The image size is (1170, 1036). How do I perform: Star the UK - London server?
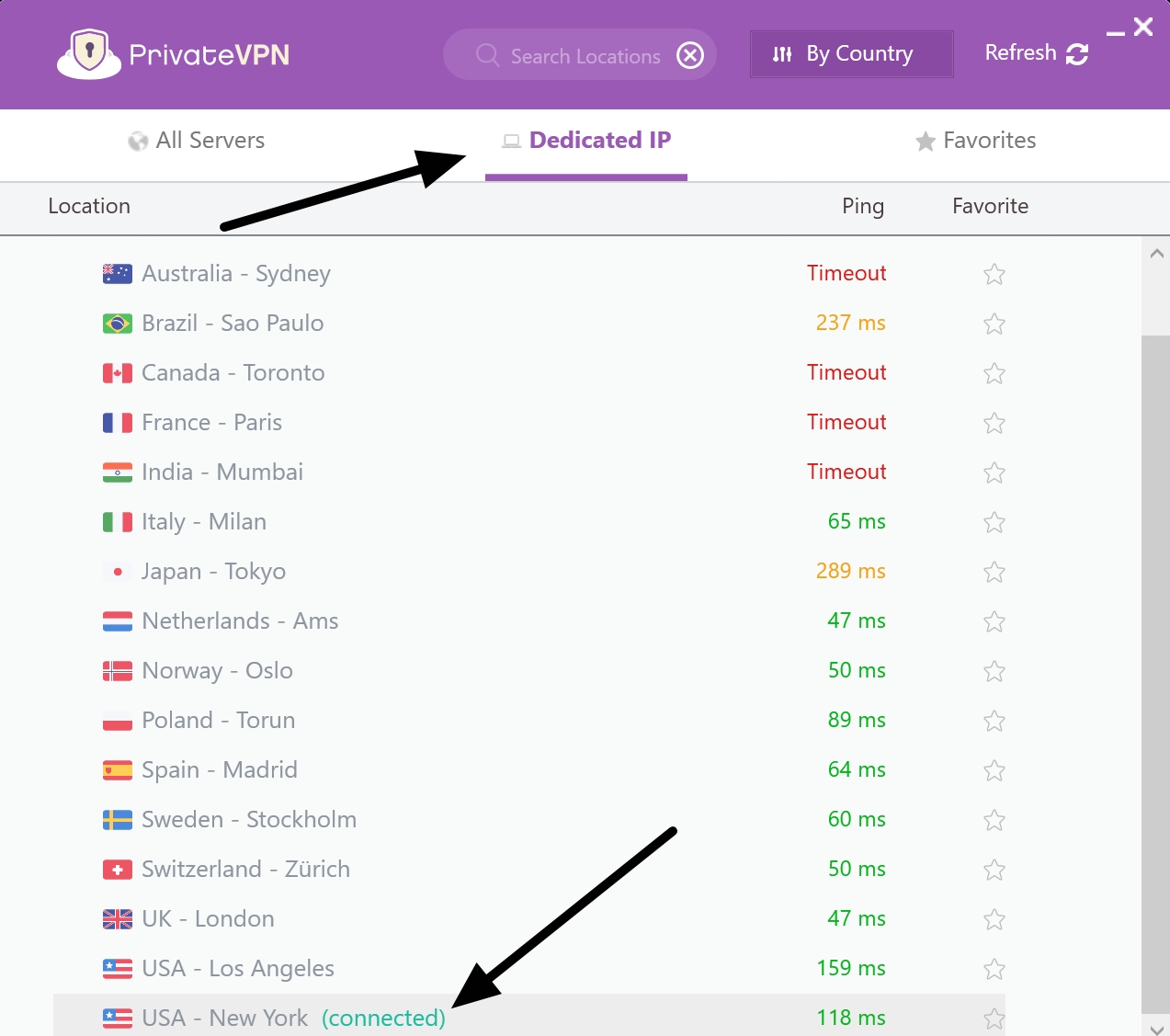point(994,919)
